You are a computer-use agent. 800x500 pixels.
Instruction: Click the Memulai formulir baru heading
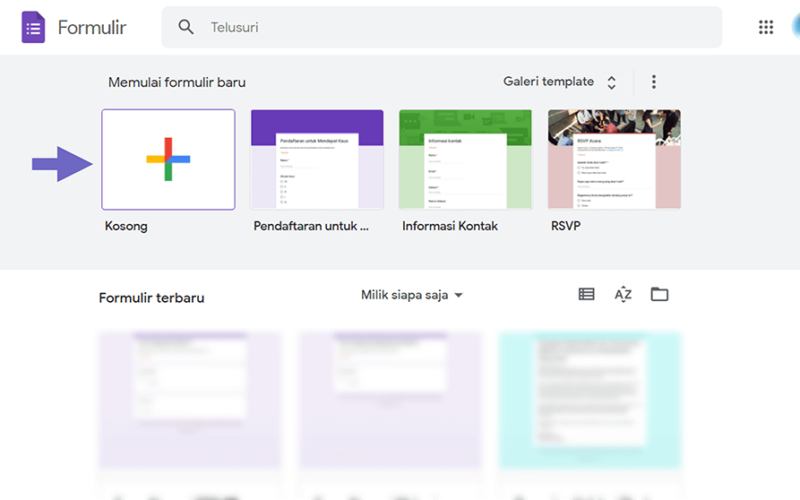coord(177,82)
